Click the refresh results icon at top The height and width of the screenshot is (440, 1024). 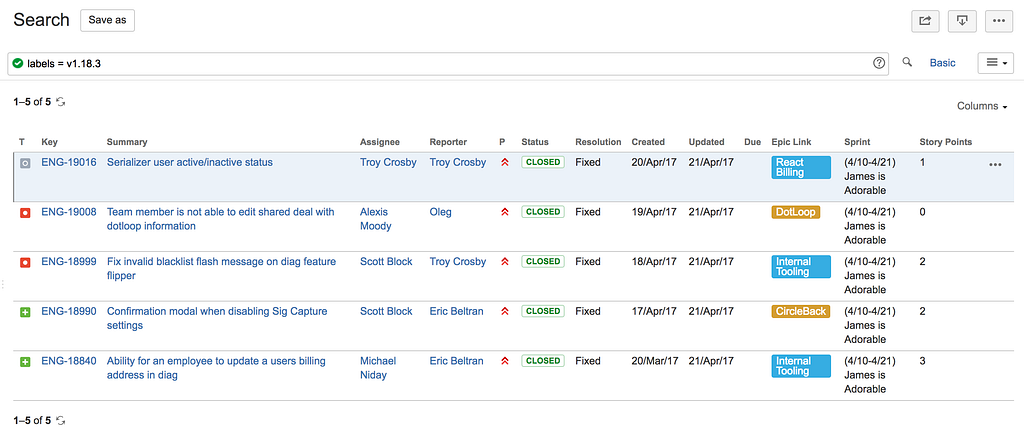[62, 101]
